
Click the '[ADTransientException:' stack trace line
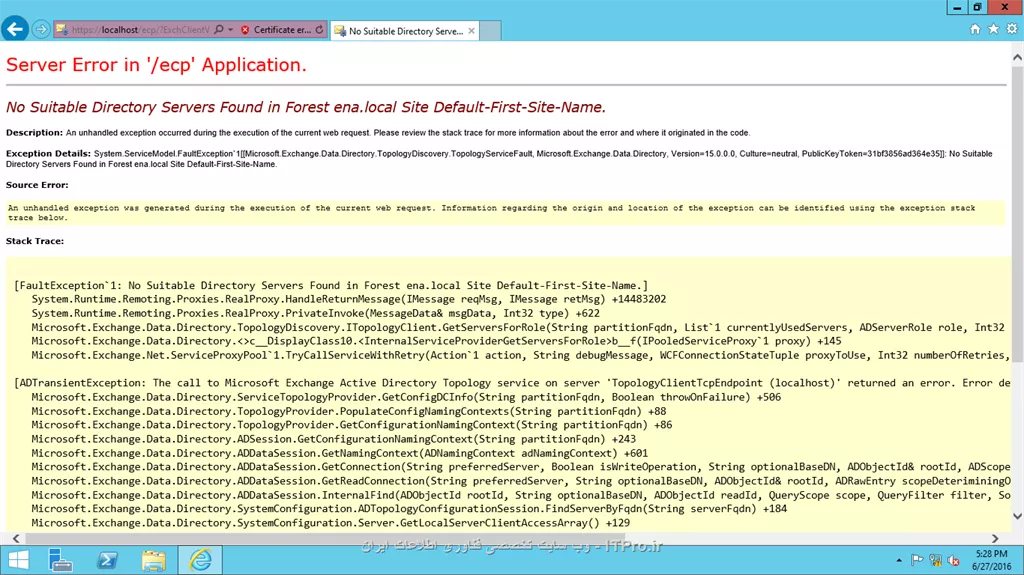513,383
